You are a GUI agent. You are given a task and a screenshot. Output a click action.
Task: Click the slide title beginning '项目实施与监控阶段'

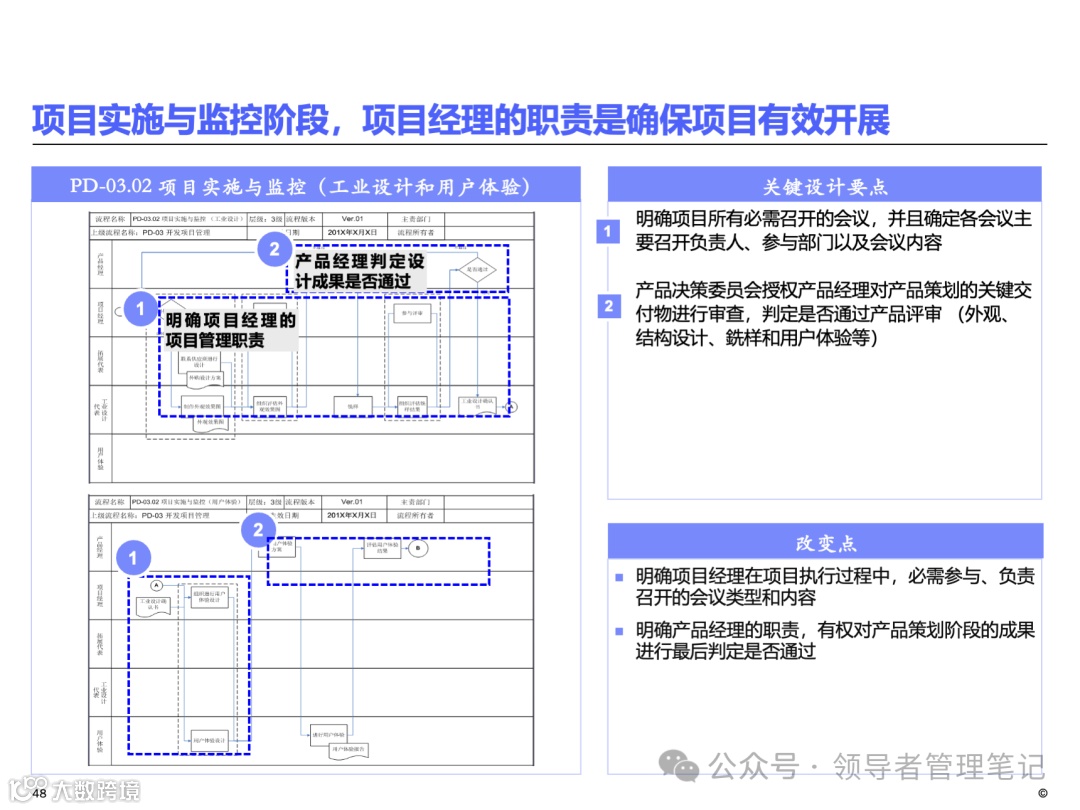point(461,120)
